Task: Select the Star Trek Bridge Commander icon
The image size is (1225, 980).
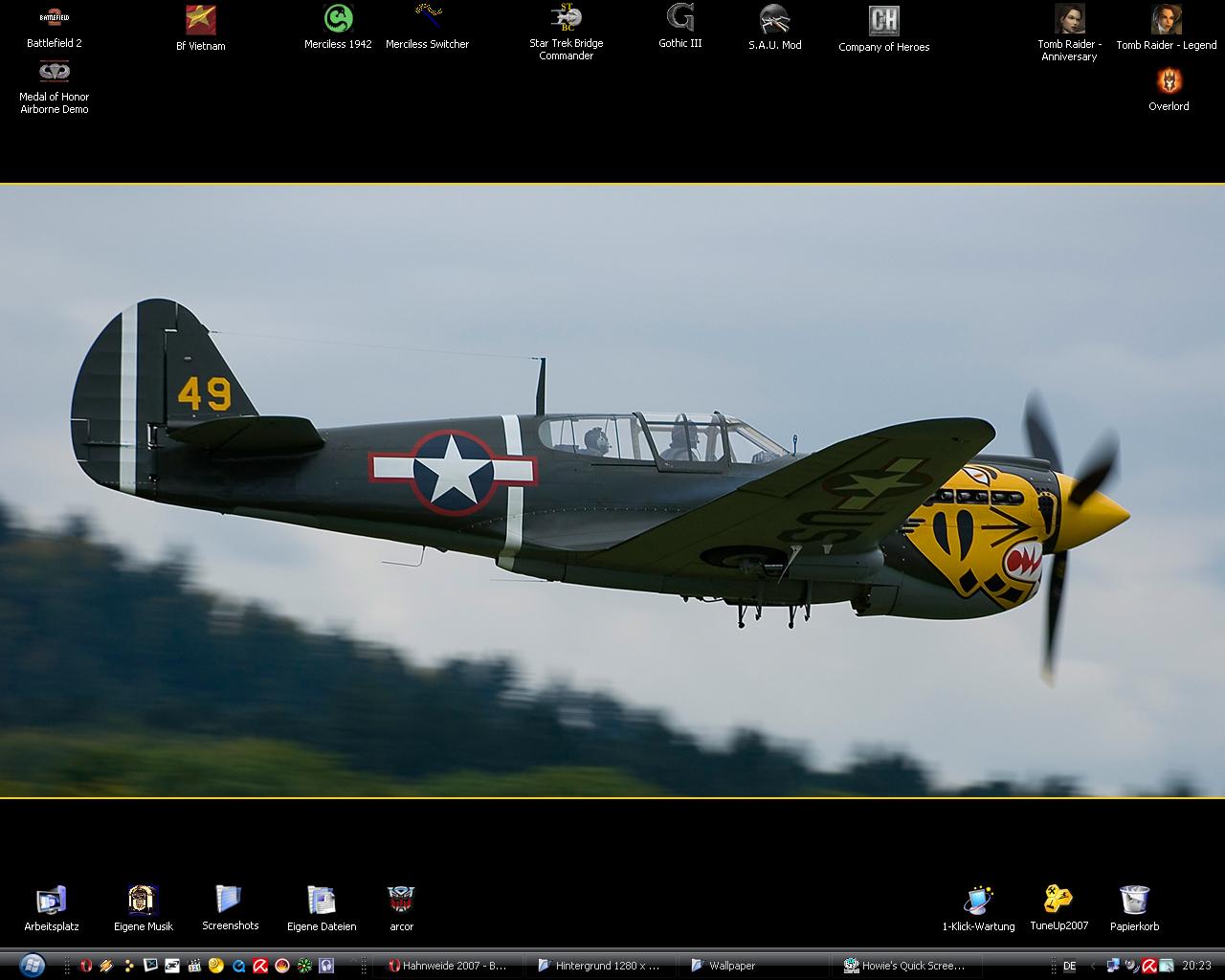Action: [567, 18]
